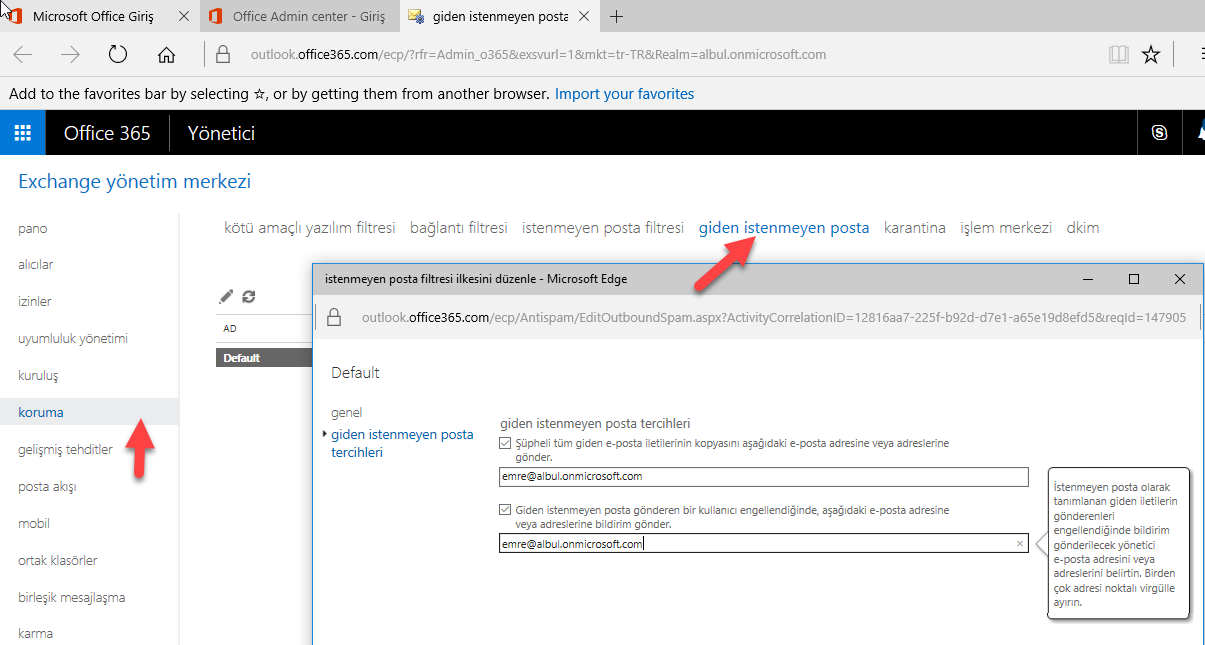Click the browser back arrow
The image size is (1205, 645).
(23, 55)
